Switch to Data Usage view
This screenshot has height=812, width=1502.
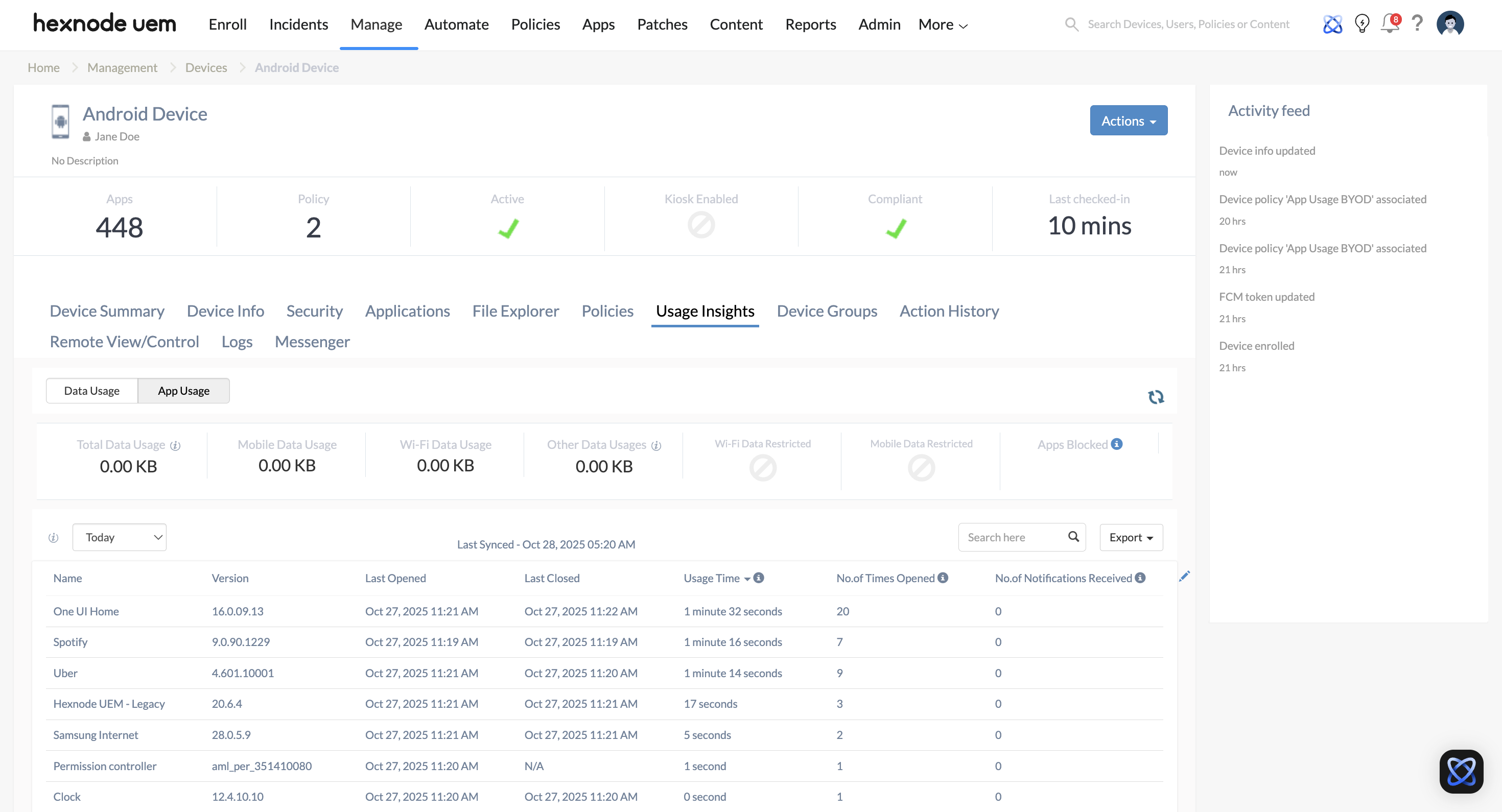pyautogui.click(x=91, y=391)
